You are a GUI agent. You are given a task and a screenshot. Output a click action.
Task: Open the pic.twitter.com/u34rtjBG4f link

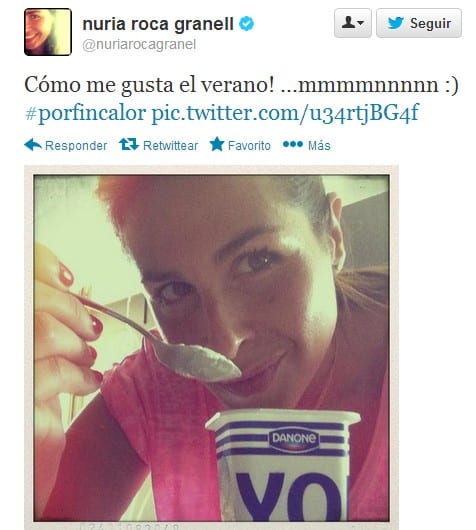pyautogui.click(x=285, y=114)
